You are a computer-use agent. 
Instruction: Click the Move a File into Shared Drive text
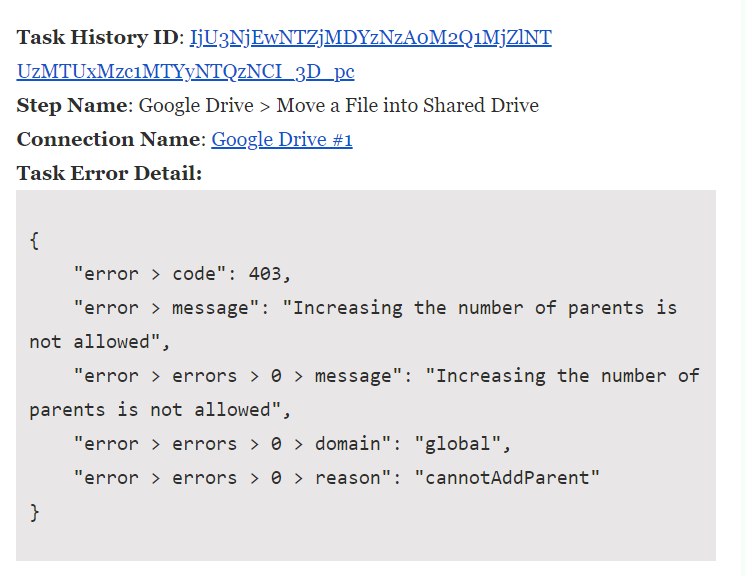coord(408,106)
